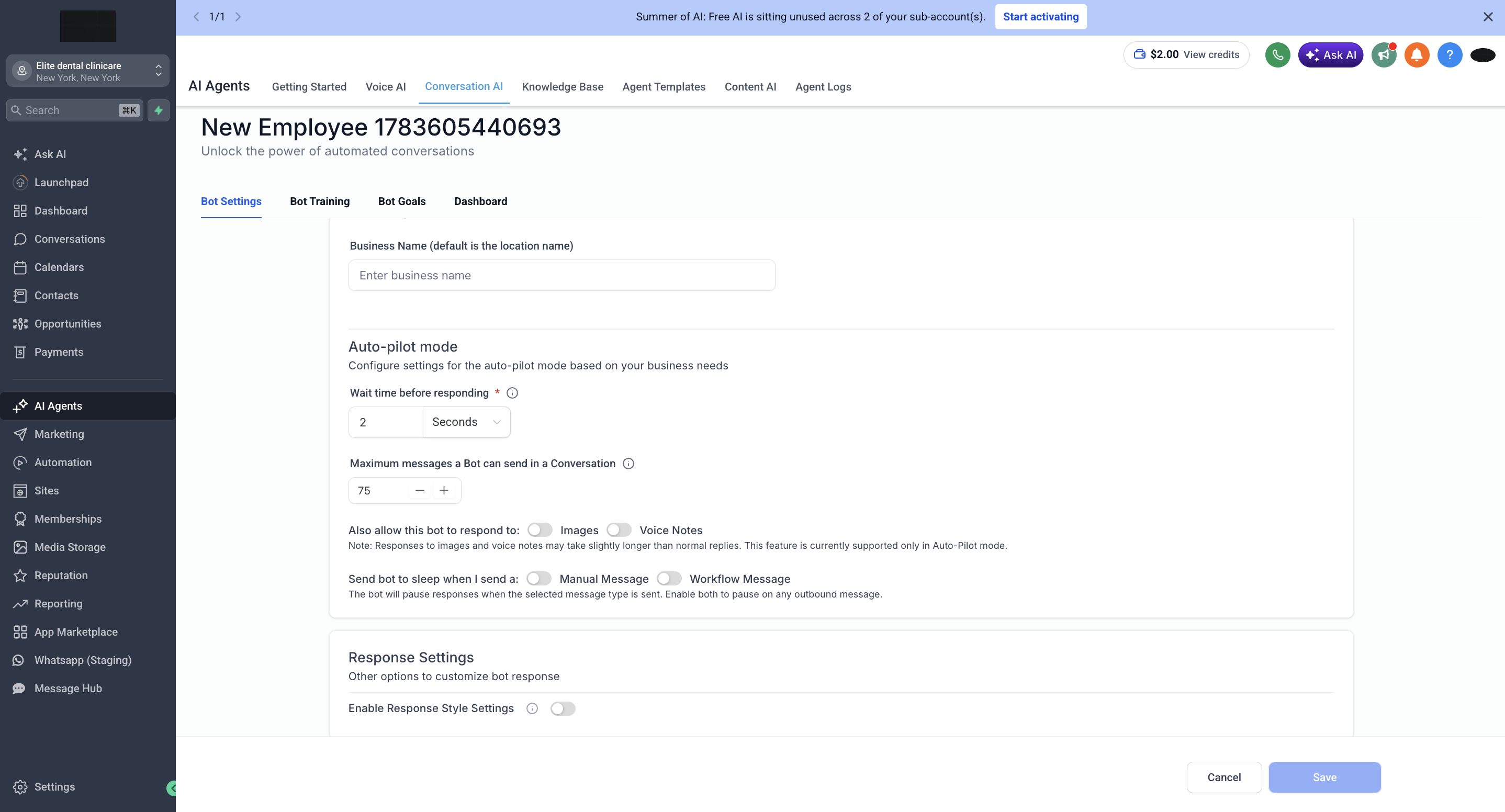Close the Summer of AI banner

click(x=1488, y=17)
